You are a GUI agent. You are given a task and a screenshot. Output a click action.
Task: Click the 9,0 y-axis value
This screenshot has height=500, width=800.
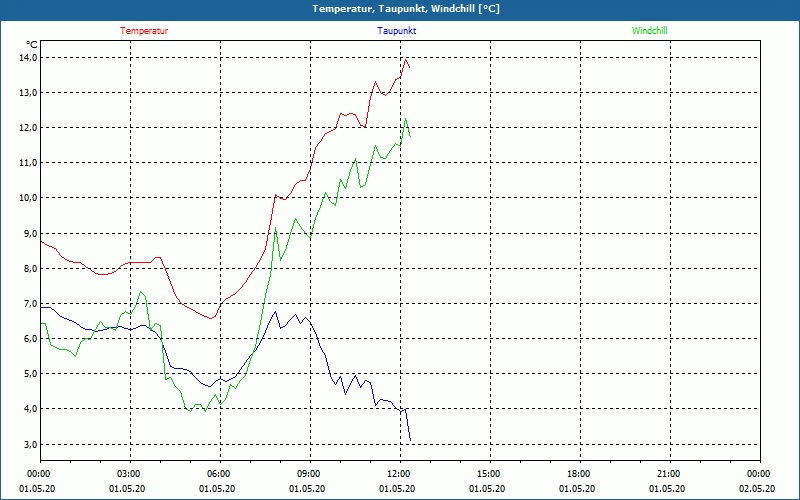[x=31, y=233]
